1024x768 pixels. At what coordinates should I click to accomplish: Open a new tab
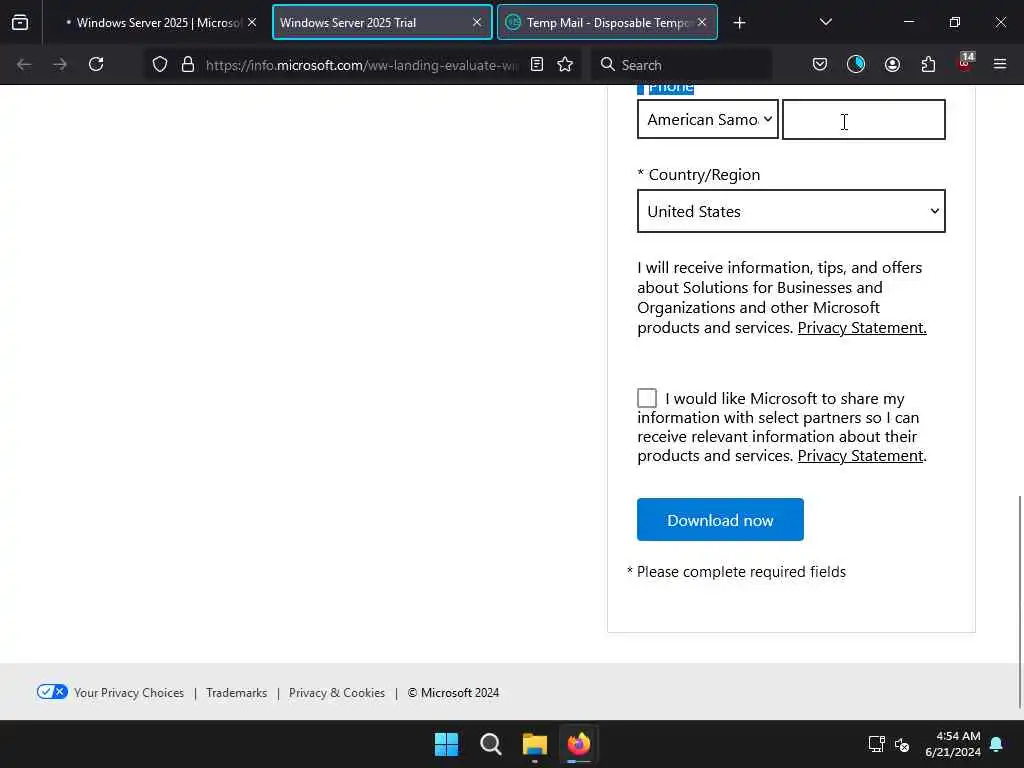tap(739, 23)
